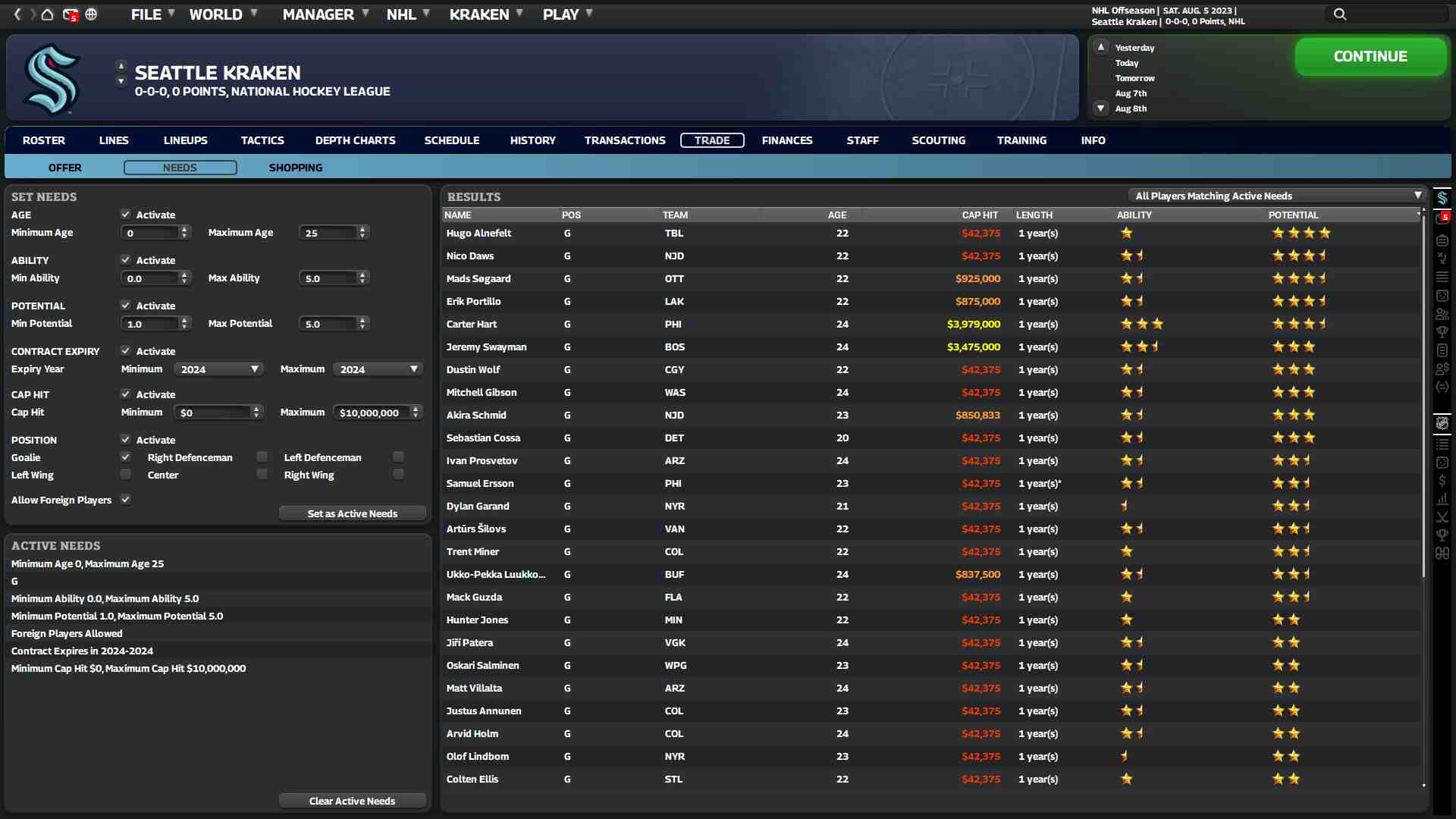
Task: Toggle the Goalie position checkbox
Action: click(125, 457)
